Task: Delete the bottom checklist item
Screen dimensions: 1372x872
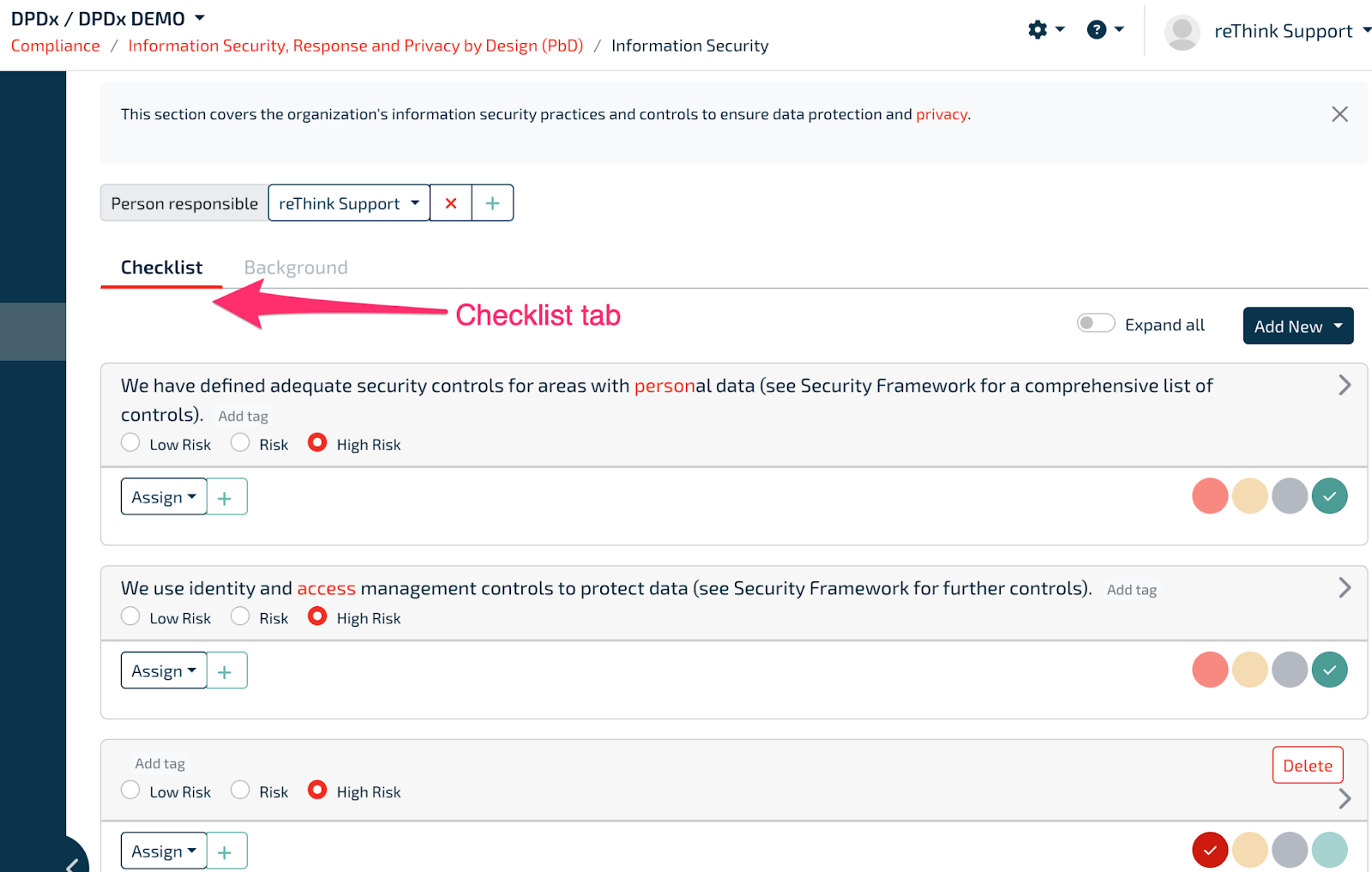Action: click(1307, 765)
